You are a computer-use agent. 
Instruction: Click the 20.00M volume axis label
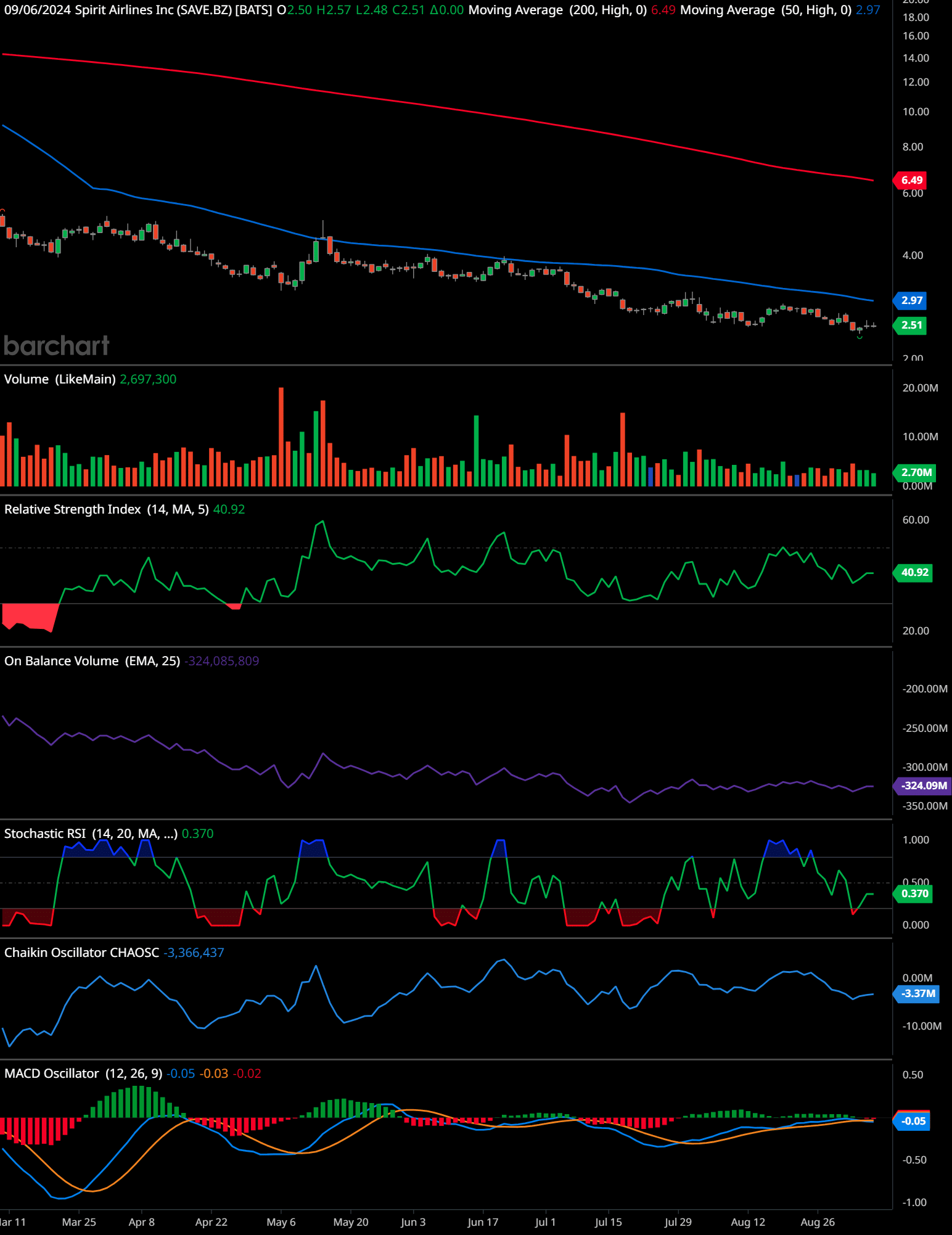pos(920,388)
